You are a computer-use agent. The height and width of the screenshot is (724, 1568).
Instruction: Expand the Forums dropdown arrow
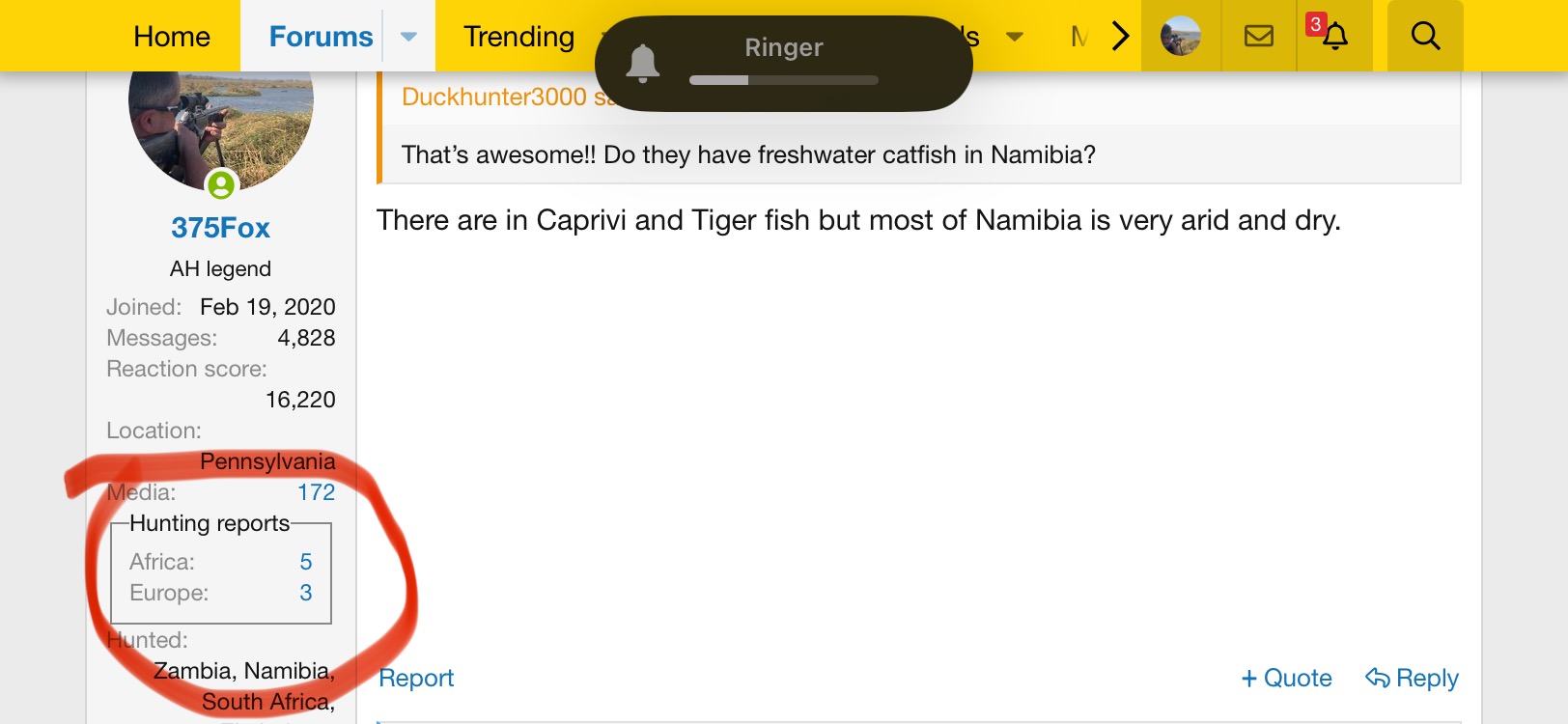tap(408, 37)
